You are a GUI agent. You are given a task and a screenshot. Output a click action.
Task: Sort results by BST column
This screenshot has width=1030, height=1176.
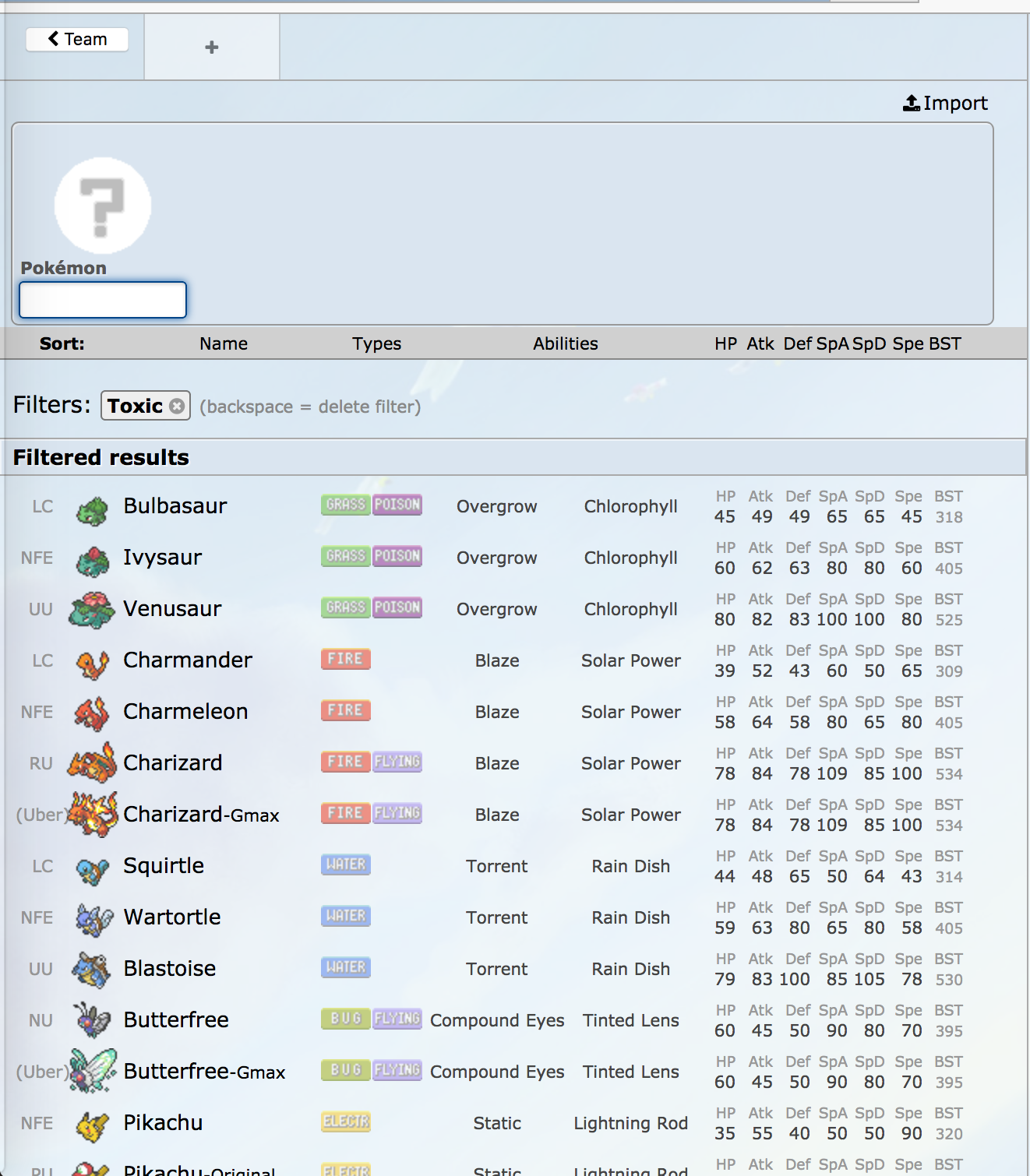tap(944, 343)
